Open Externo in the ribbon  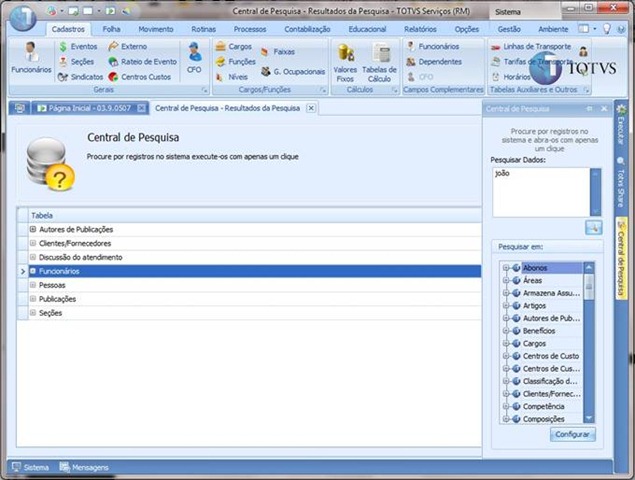pos(128,47)
